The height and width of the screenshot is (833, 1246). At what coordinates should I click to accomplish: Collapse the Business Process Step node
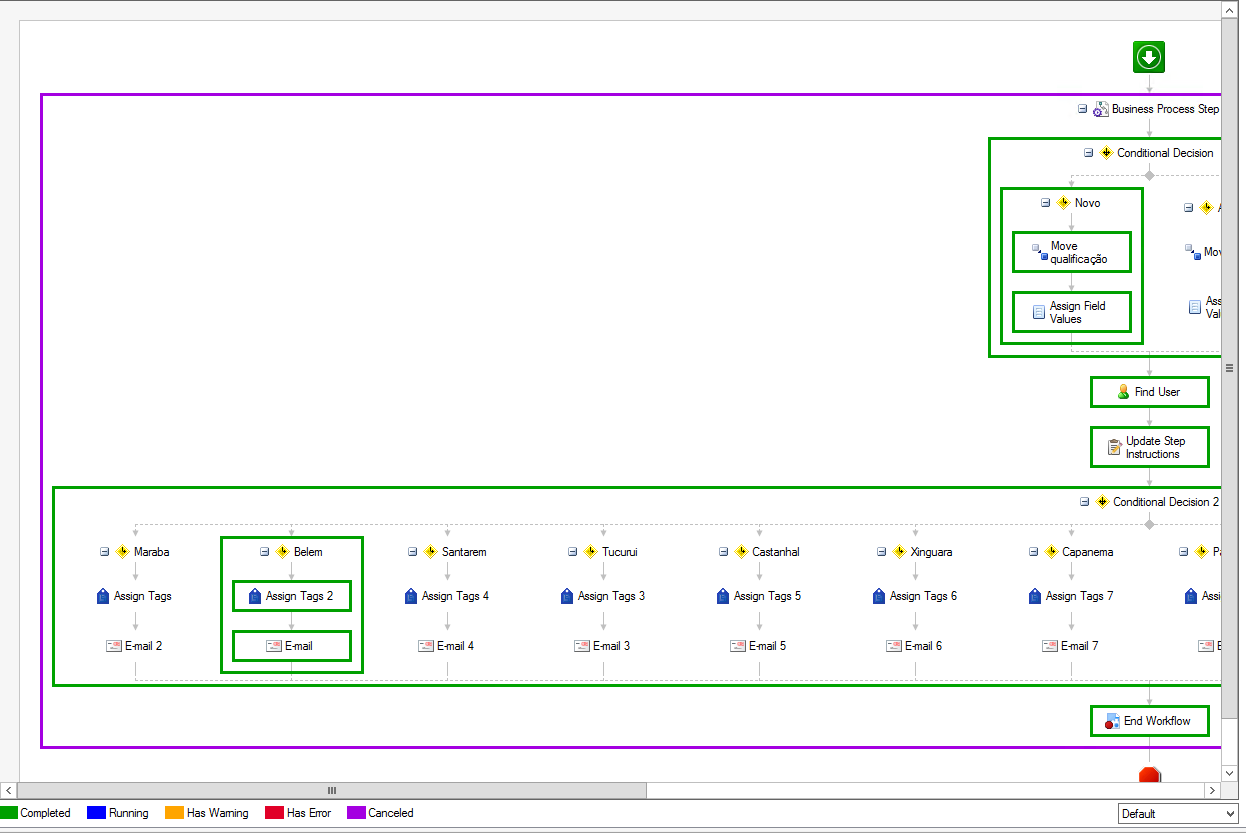coord(1082,109)
